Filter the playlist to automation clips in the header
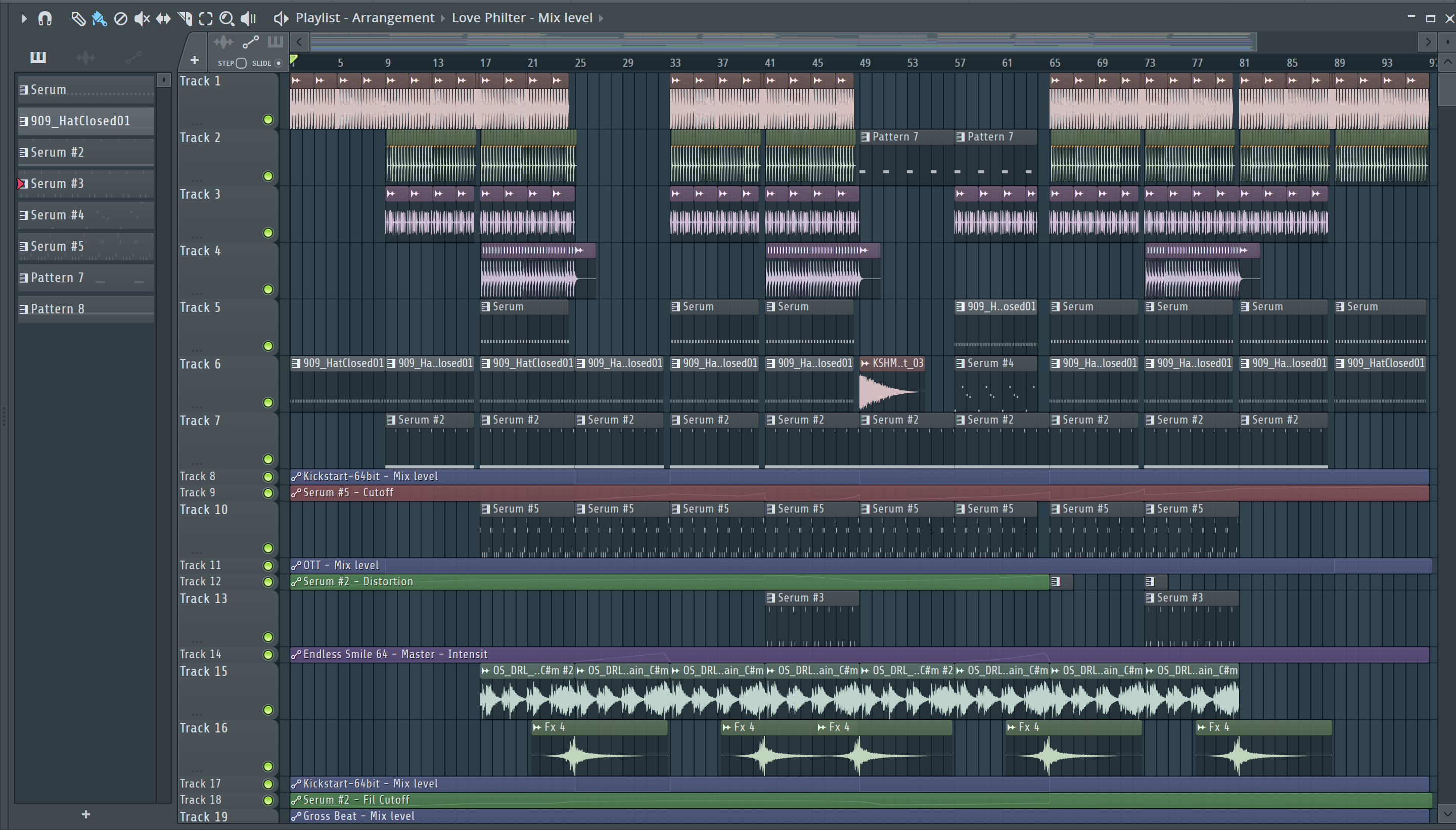The height and width of the screenshot is (830, 1456). coord(251,42)
